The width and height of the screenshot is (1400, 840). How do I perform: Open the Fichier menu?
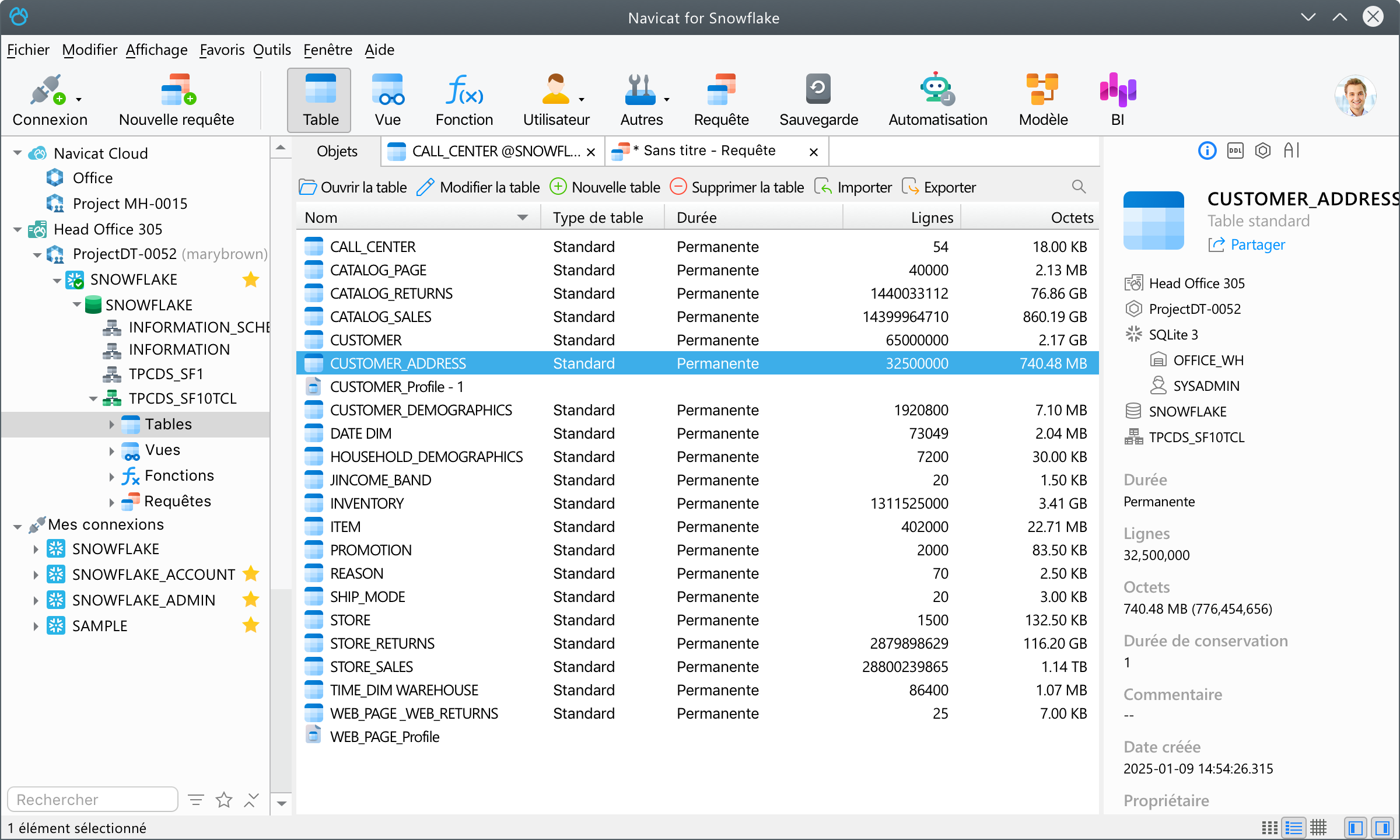(x=28, y=50)
